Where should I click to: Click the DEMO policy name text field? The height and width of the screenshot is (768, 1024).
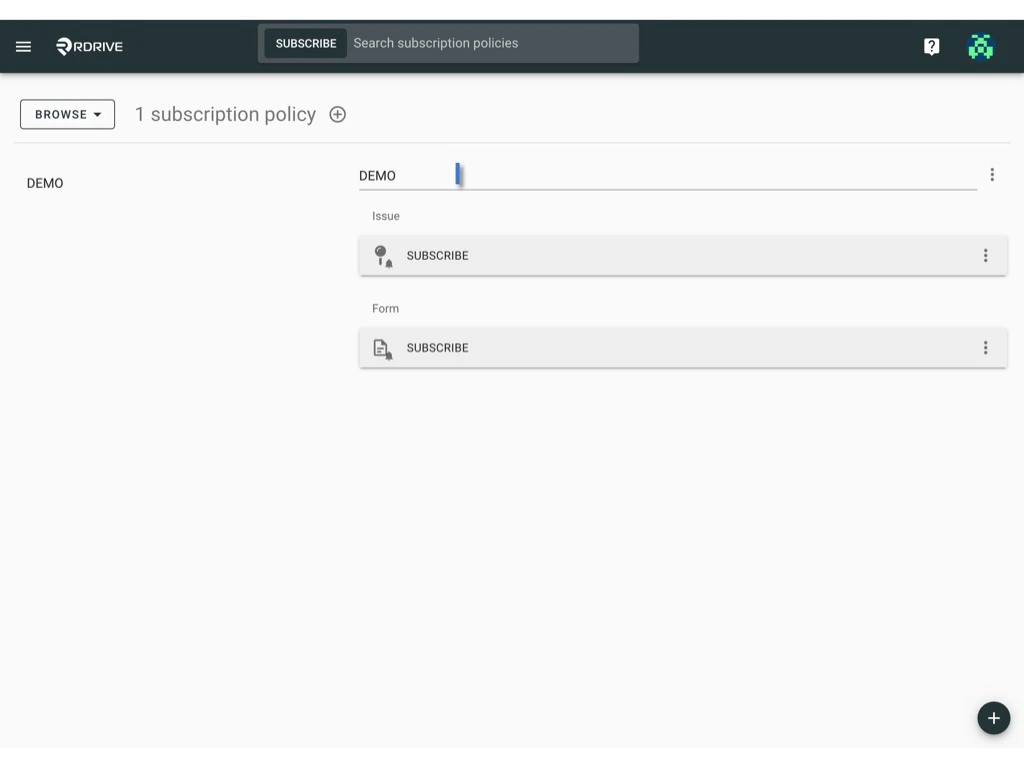pos(420,175)
